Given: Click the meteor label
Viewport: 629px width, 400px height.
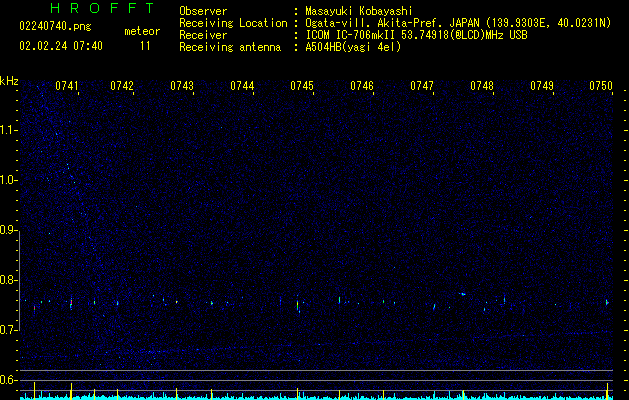Looking at the screenshot, I should pyautogui.click(x=142, y=31).
